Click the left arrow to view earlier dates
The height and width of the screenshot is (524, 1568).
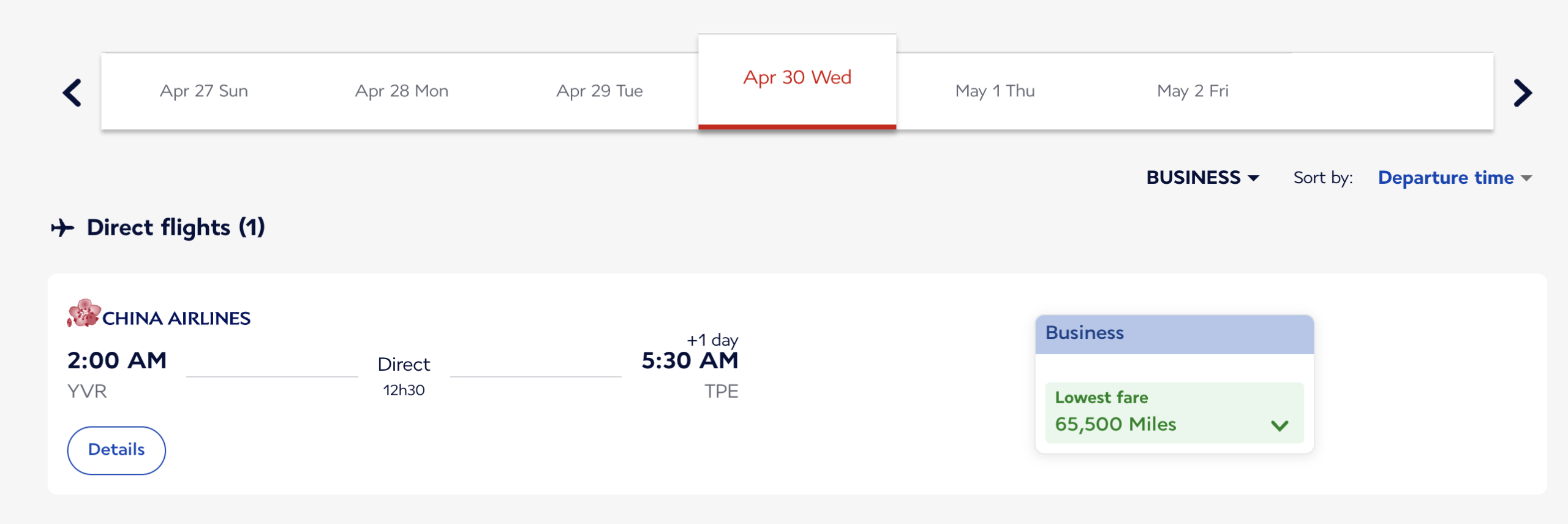pyautogui.click(x=72, y=92)
